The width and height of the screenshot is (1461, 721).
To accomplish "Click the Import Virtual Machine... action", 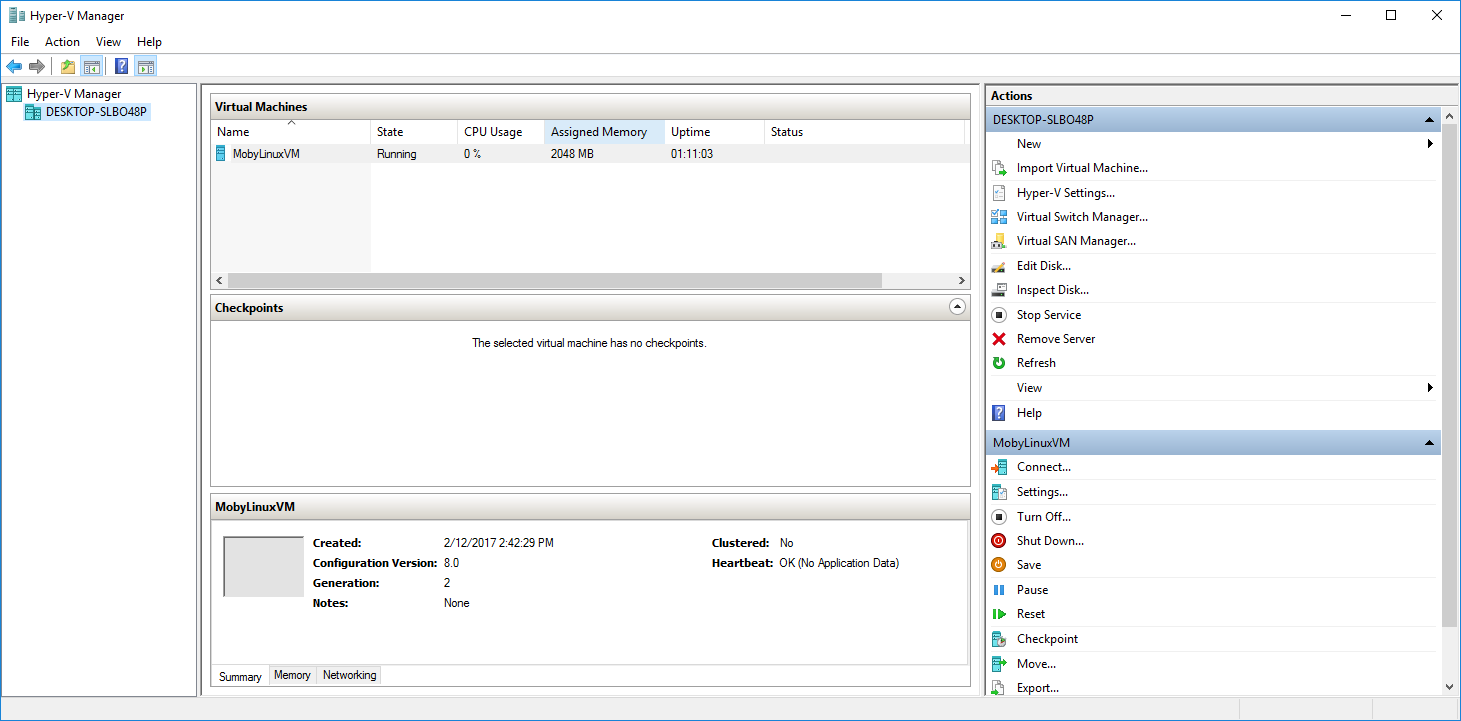I will 1082,168.
